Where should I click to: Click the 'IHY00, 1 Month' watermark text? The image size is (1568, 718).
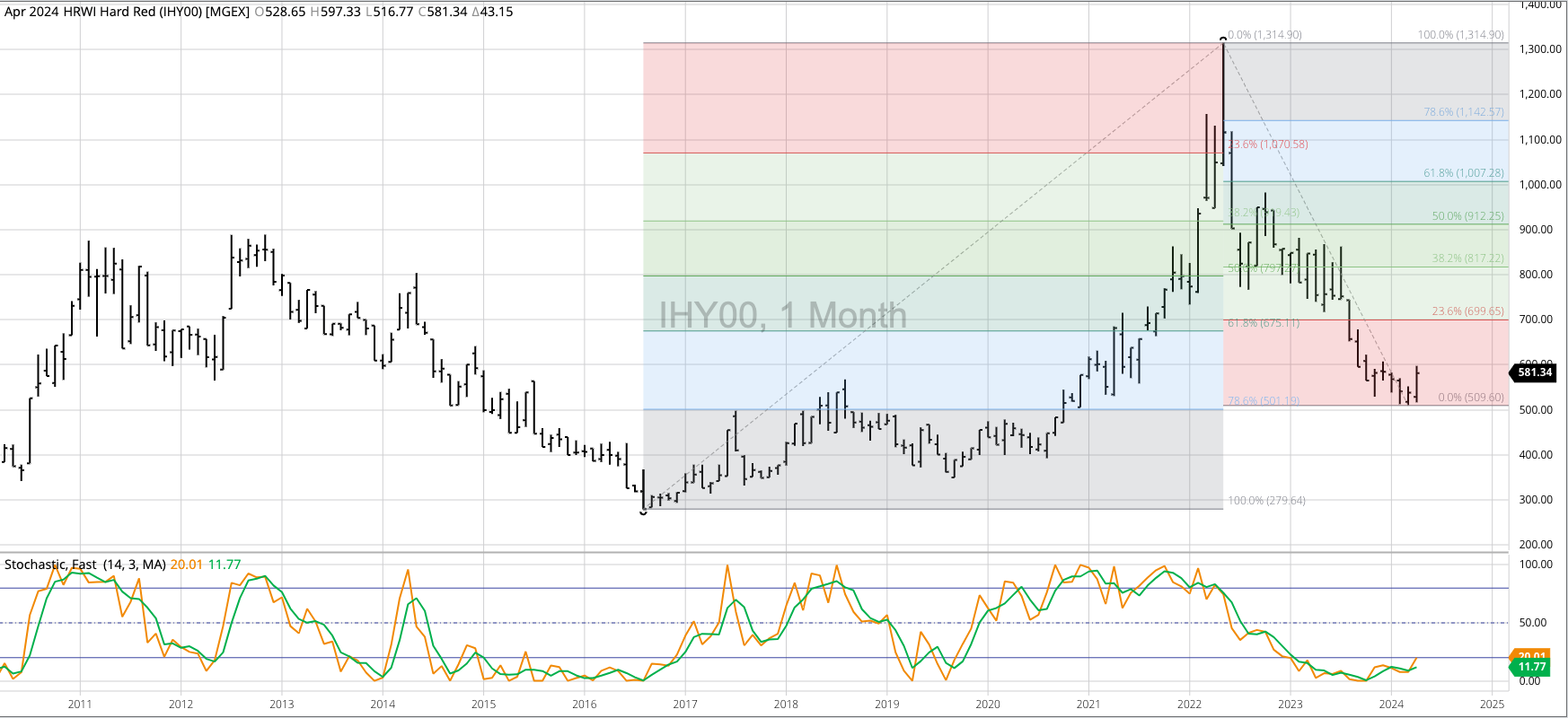(782, 316)
